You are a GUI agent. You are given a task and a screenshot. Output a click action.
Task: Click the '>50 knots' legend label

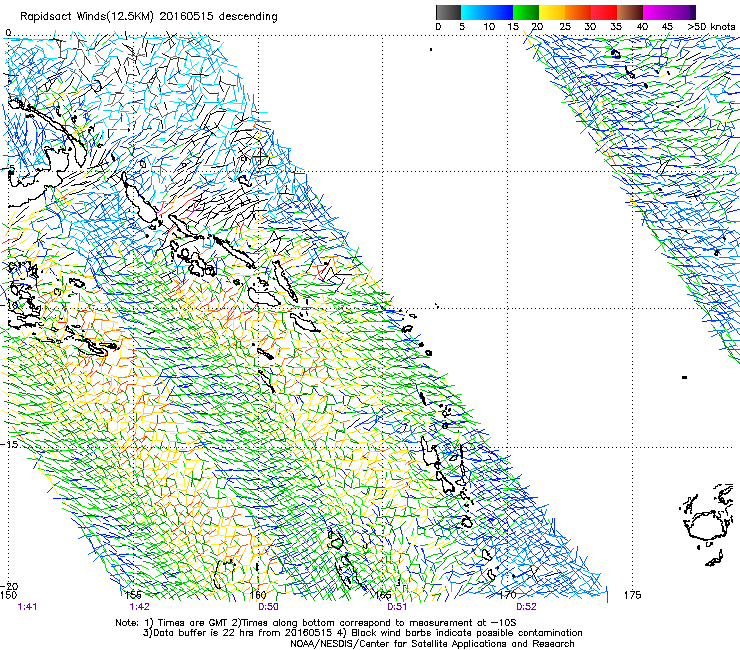tap(711, 27)
